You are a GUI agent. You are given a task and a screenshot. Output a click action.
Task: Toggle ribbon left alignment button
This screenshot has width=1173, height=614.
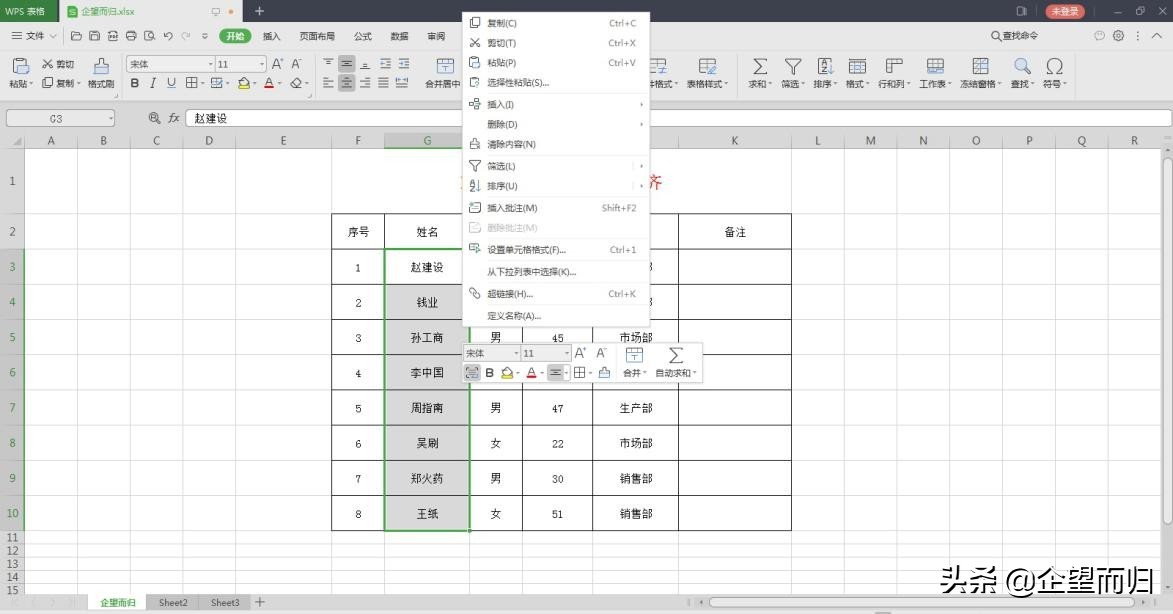(x=328, y=83)
